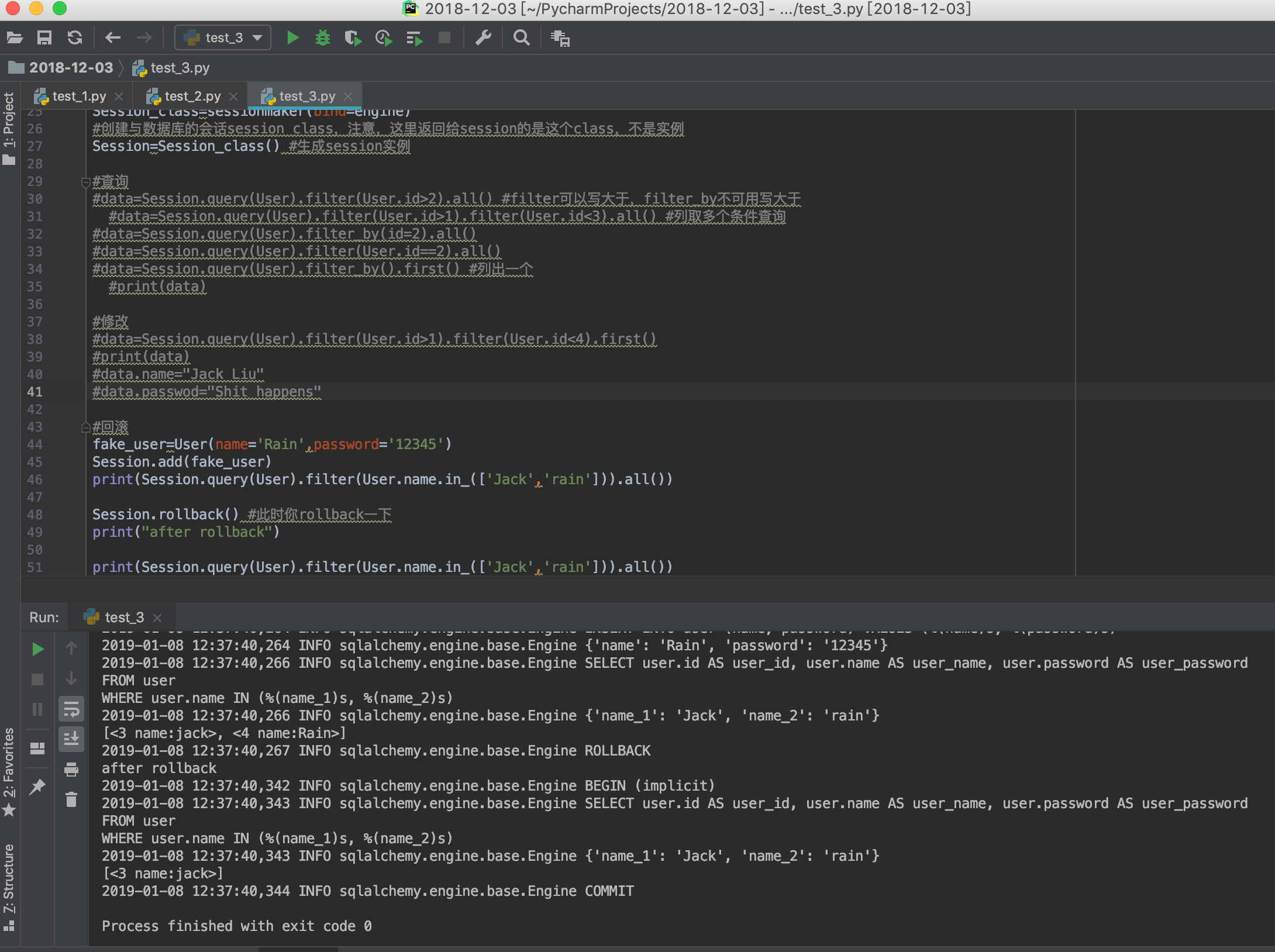Disable scroll to end in the console

coord(71,740)
